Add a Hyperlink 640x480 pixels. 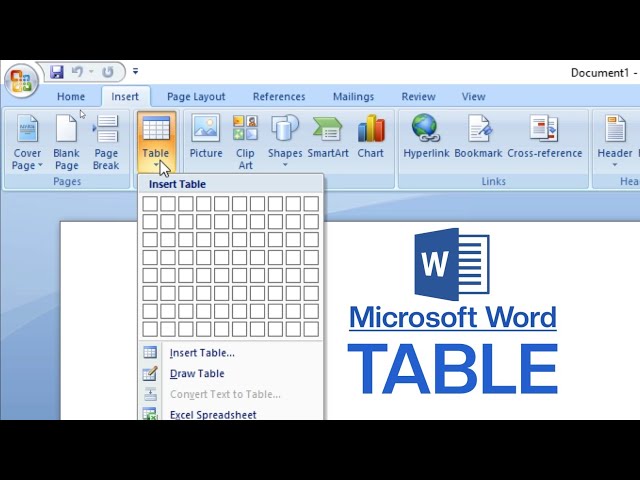click(426, 137)
